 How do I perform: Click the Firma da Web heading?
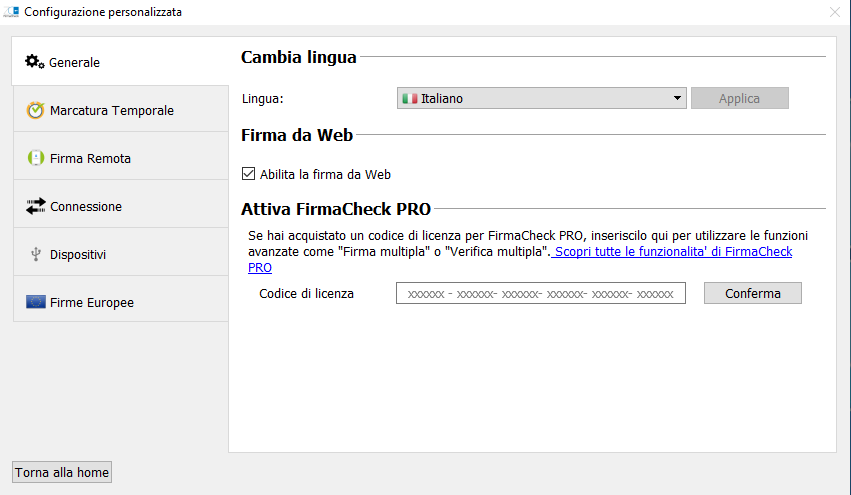(x=297, y=135)
